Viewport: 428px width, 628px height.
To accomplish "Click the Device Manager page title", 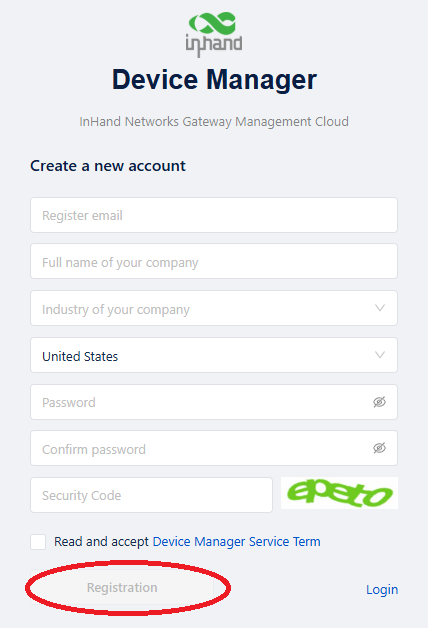I will pos(214,80).
